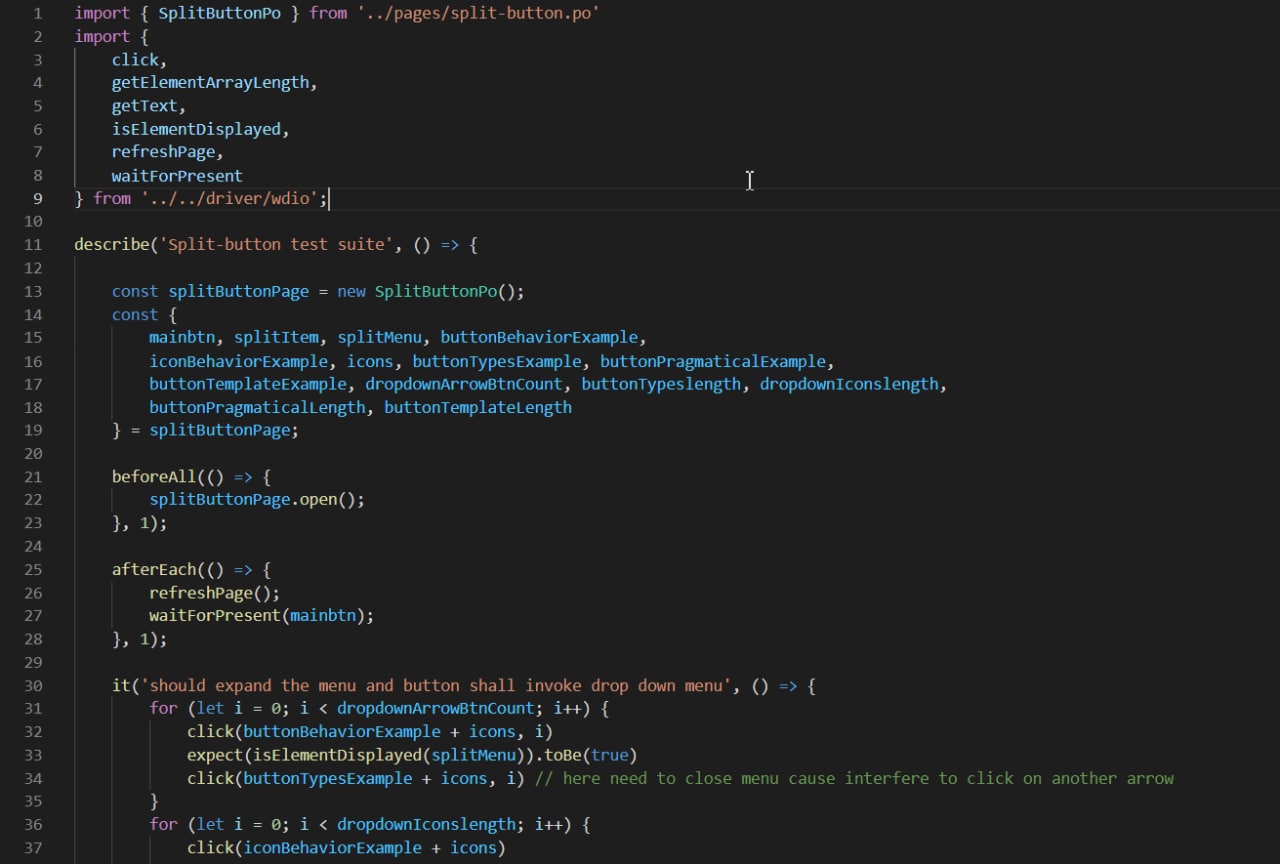Click 'buttonTypesExample' on line 16

tap(497, 361)
